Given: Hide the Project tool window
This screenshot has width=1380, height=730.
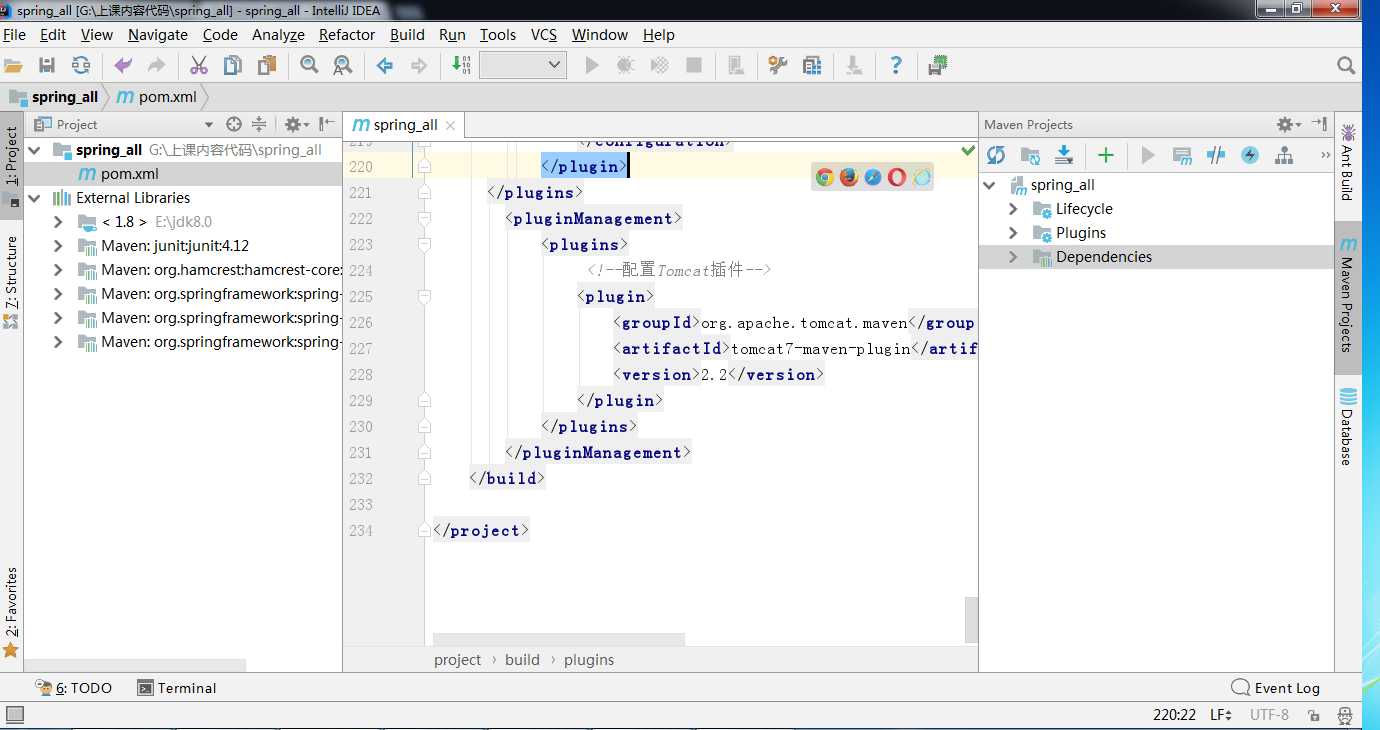Looking at the screenshot, I should pyautogui.click(x=327, y=124).
